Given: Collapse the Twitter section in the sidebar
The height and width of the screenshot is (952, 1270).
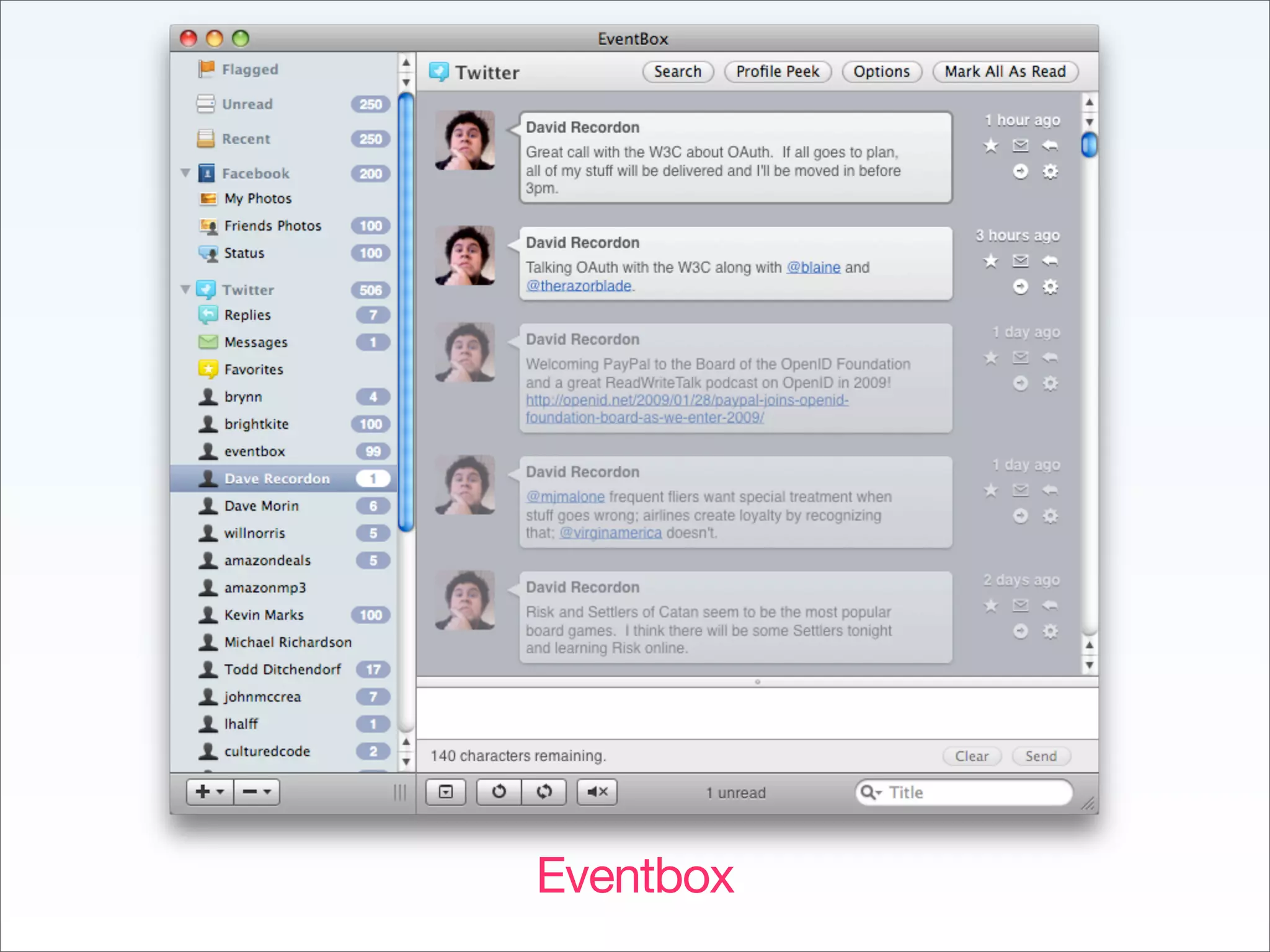Looking at the screenshot, I should pyautogui.click(x=185, y=289).
